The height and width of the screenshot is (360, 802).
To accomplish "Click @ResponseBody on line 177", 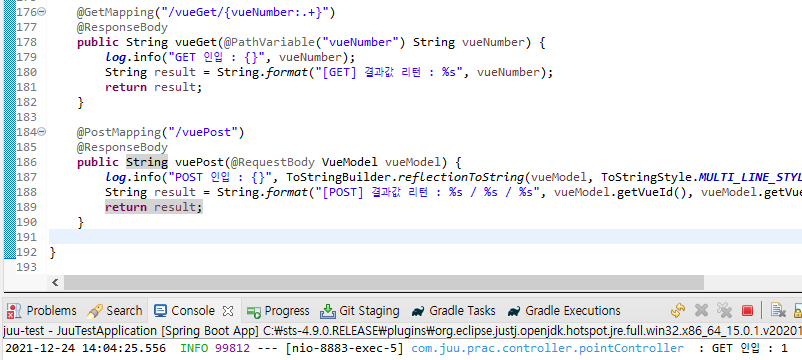I will [x=122, y=27].
